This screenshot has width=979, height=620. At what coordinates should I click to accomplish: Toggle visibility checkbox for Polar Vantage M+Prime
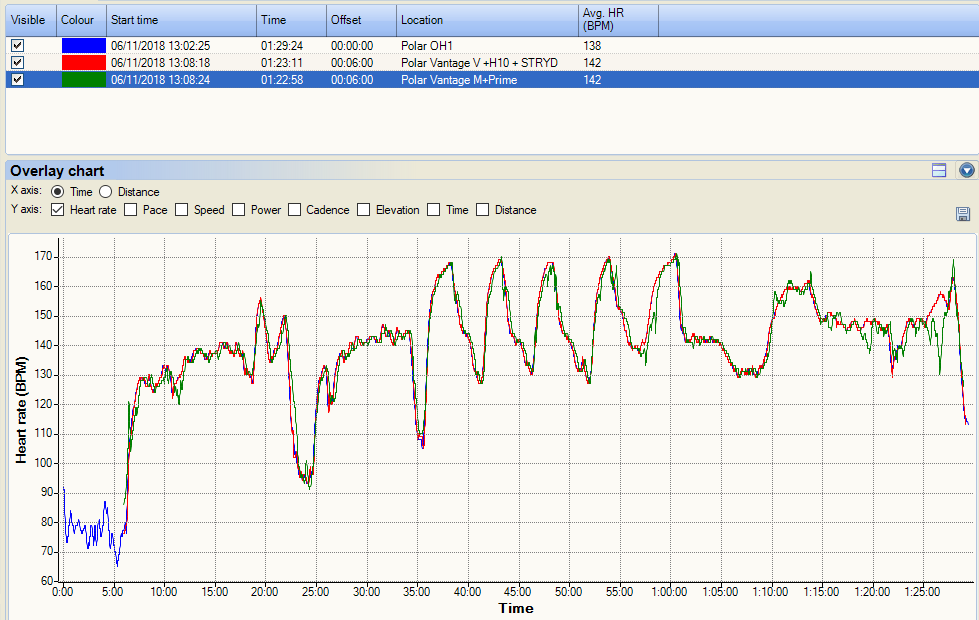point(17,80)
